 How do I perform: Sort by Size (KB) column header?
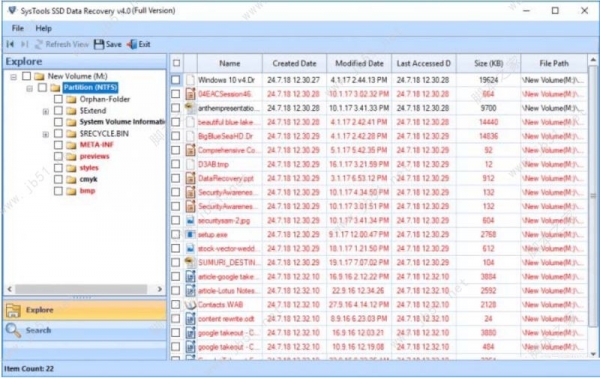[x=489, y=64]
